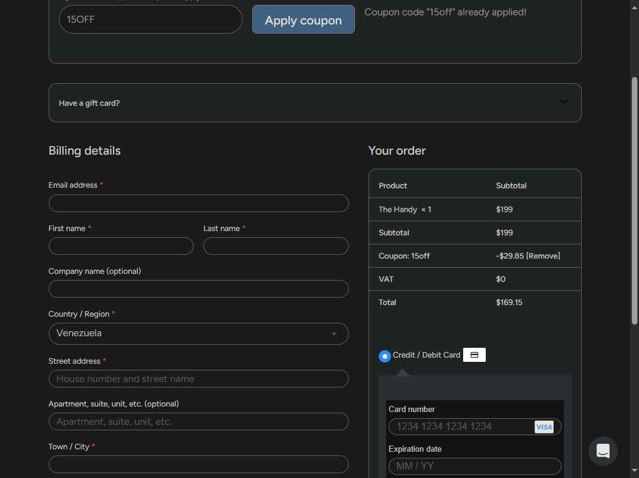This screenshot has height=478, width=639.
Task: Click The Handy × 1 product row
Action: (475, 209)
